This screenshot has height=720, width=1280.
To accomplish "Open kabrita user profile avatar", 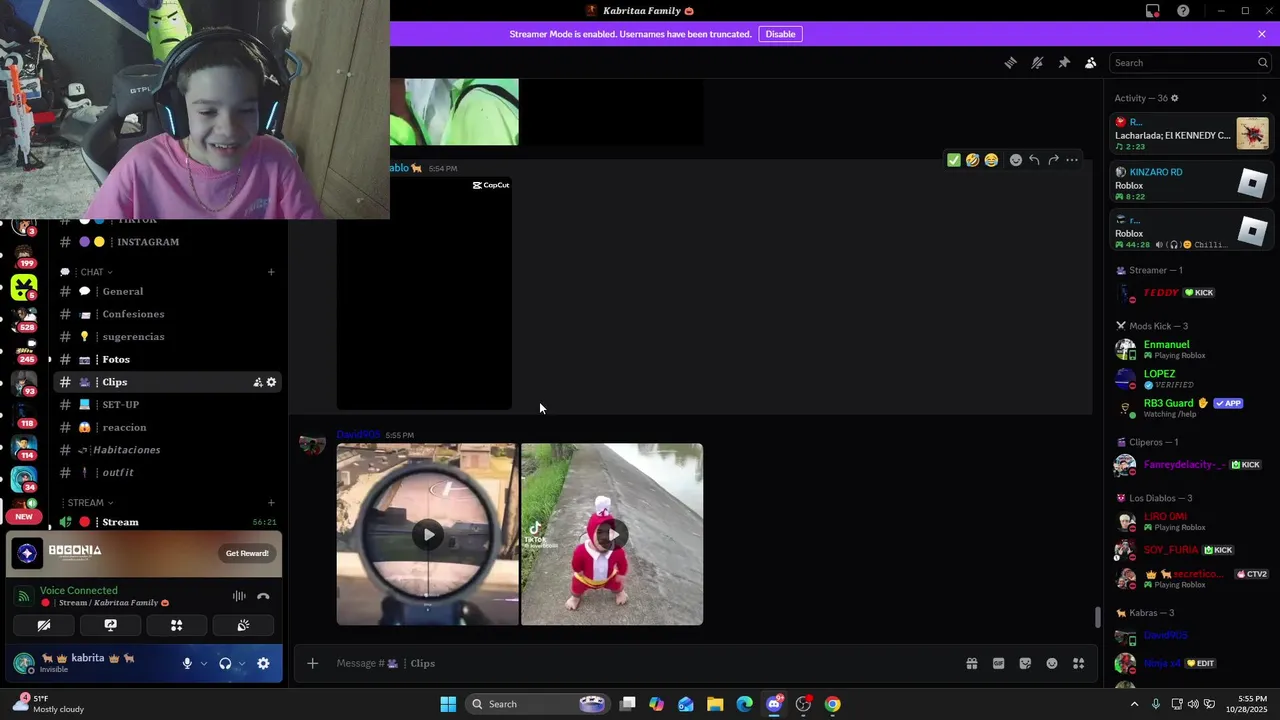I will [24, 663].
